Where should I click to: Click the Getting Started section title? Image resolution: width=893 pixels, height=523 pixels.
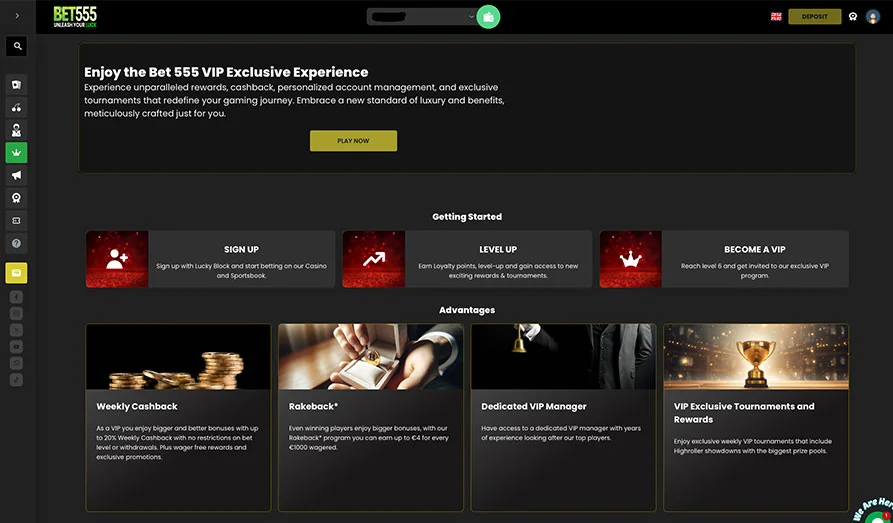tap(467, 216)
